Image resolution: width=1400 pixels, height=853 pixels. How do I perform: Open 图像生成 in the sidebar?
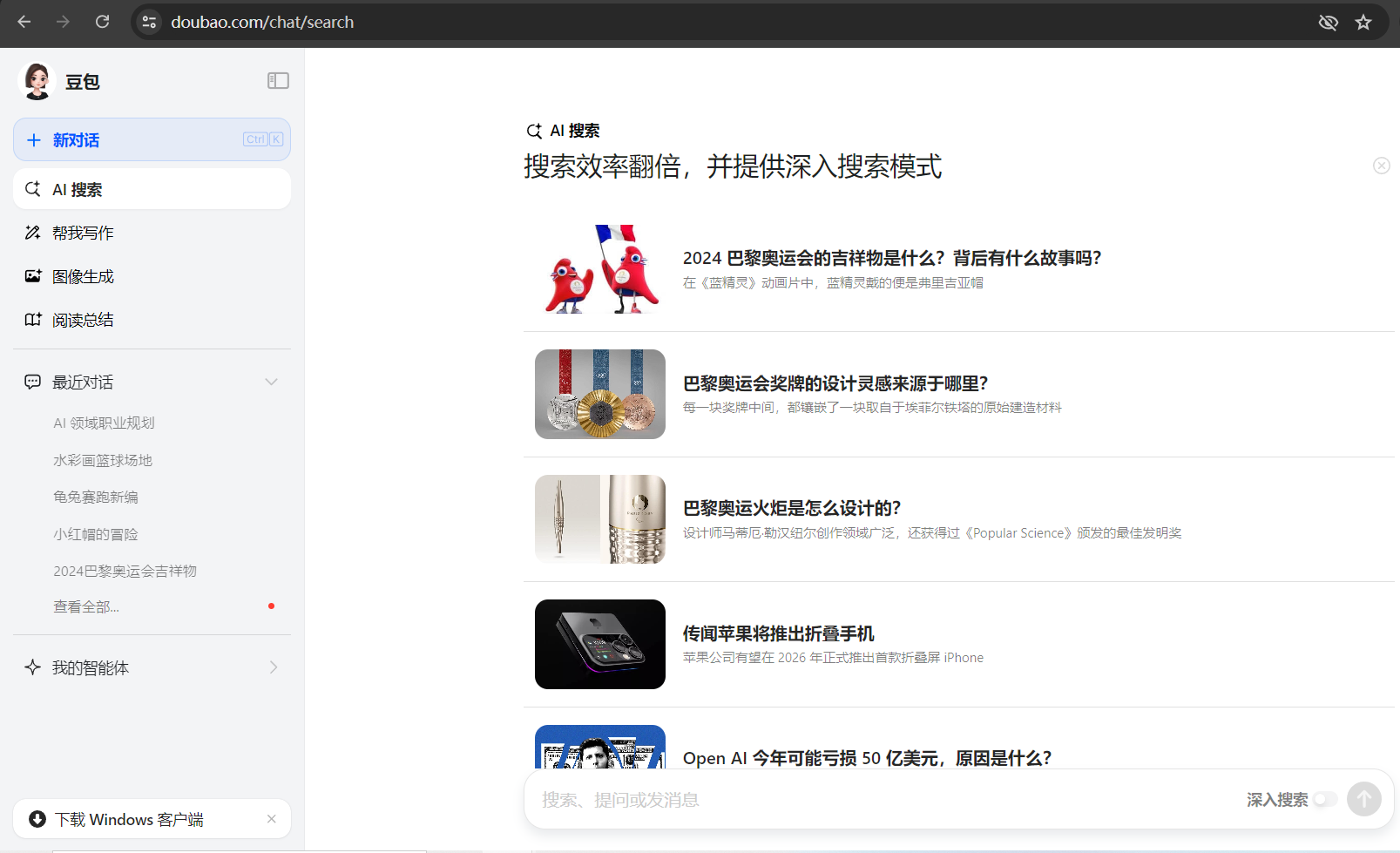tap(152, 276)
